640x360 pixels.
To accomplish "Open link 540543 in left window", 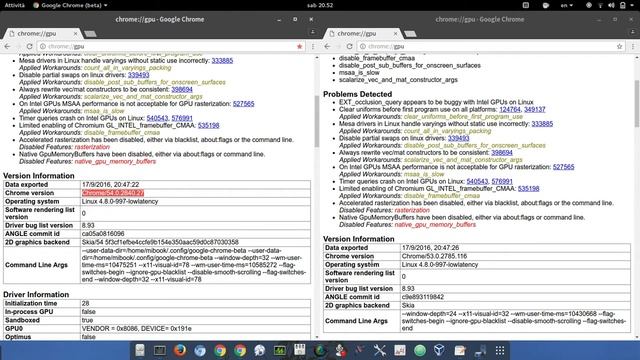I will (157, 118).
